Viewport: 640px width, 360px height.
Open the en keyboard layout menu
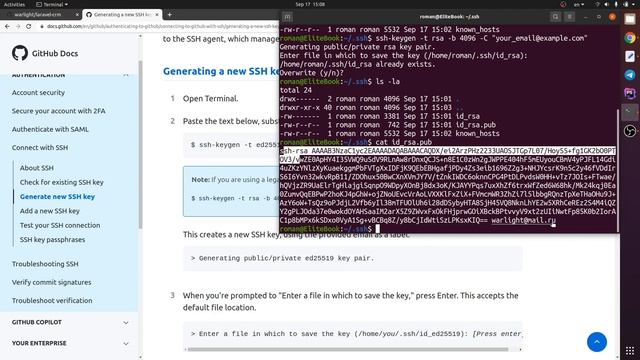click(579, 4)
